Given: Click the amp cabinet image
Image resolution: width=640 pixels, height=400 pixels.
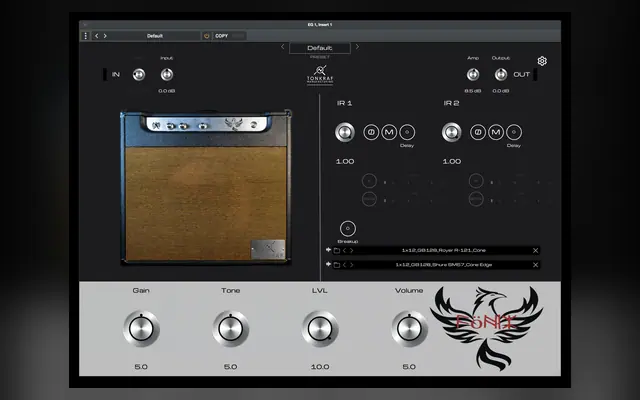Looking at the screenshot, I should [206, 187].
